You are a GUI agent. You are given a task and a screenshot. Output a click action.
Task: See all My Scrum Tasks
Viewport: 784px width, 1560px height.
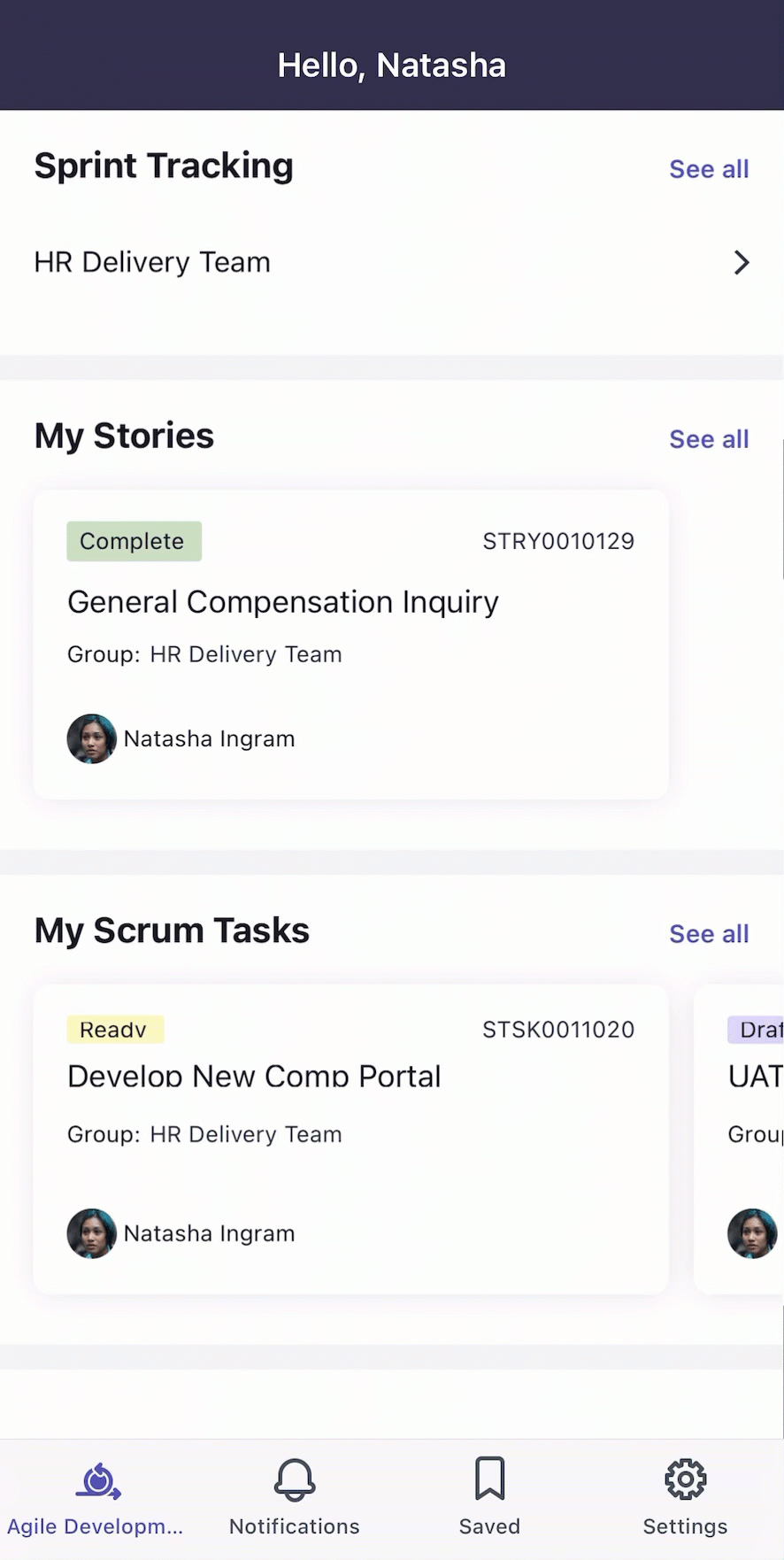(x=709, y=934)
